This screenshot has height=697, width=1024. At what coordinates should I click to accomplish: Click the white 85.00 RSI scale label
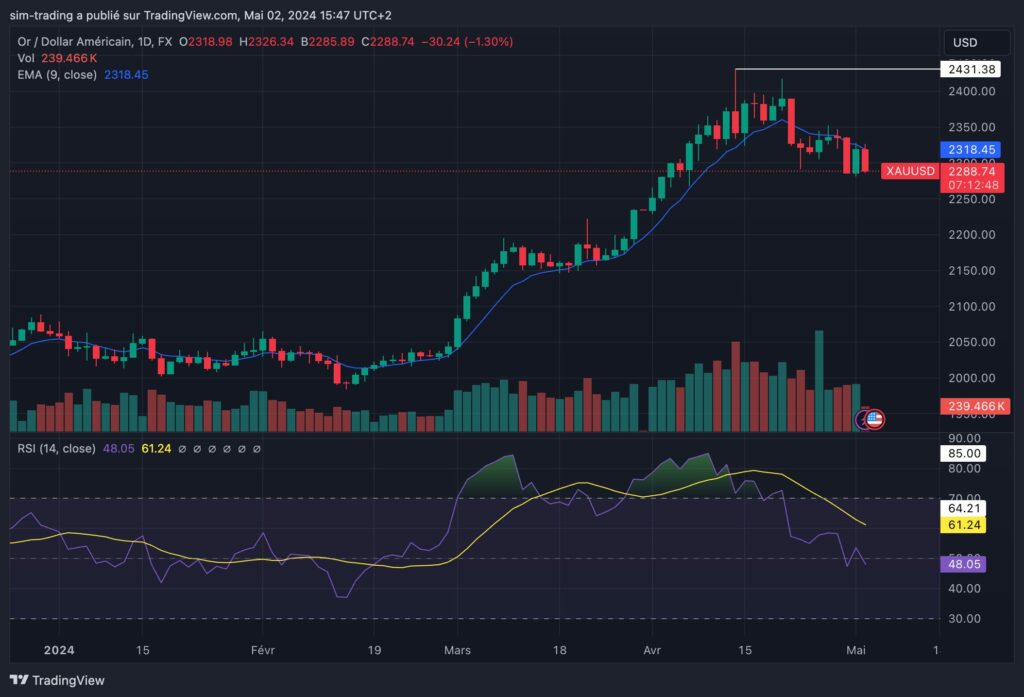965,453
